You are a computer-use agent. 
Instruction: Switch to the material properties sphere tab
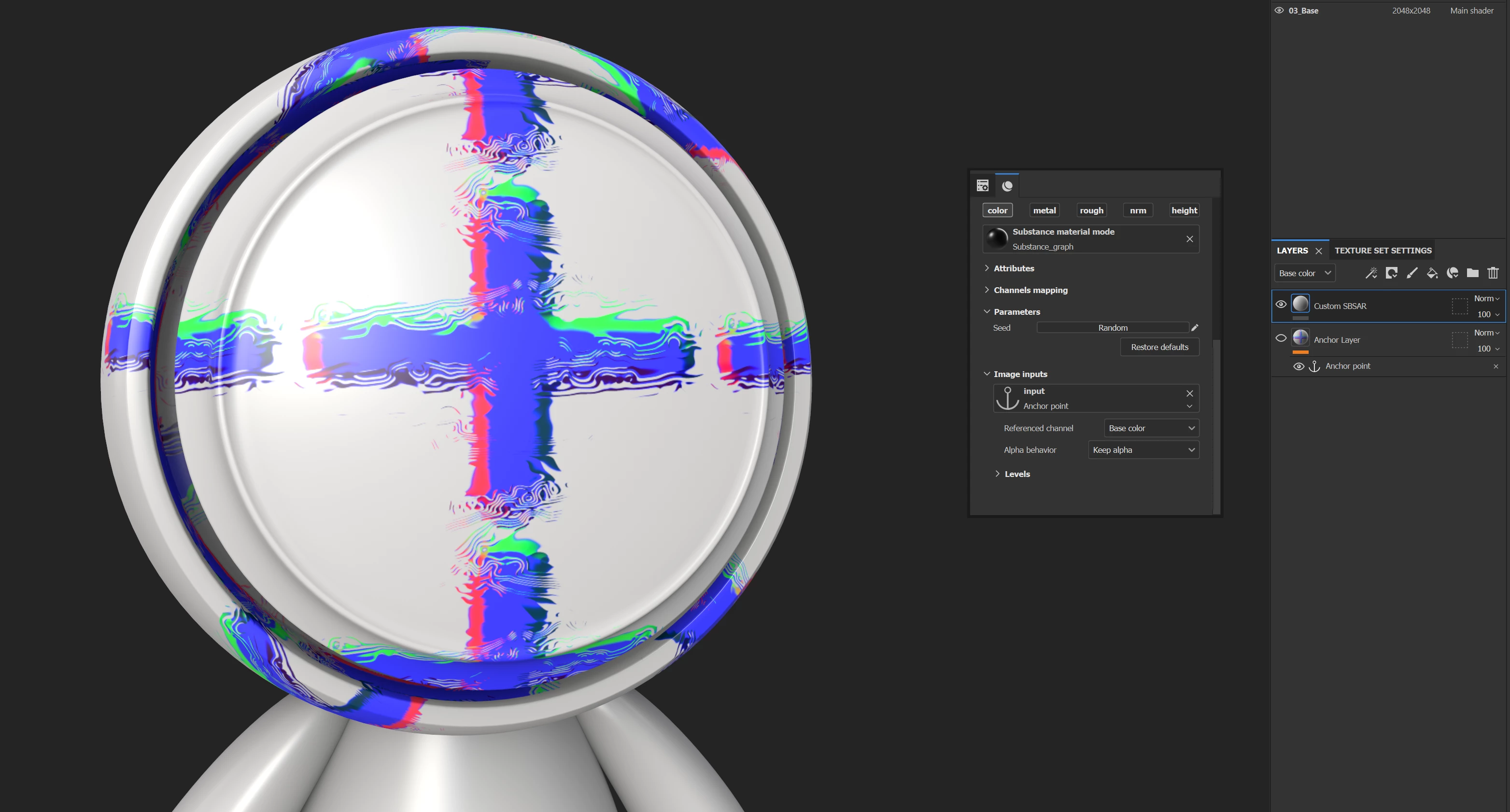[x=1007, y=186]
